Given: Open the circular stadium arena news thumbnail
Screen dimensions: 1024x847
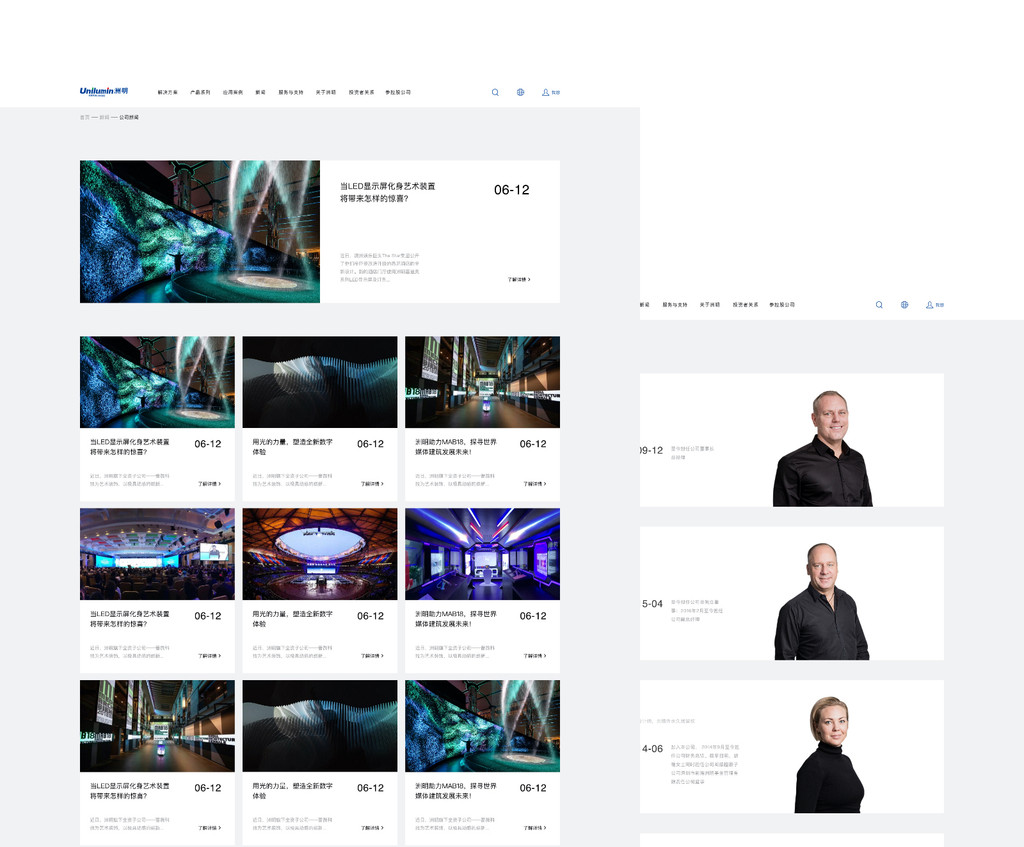Looking at the screenshot, I should click(x=320, y=553).
